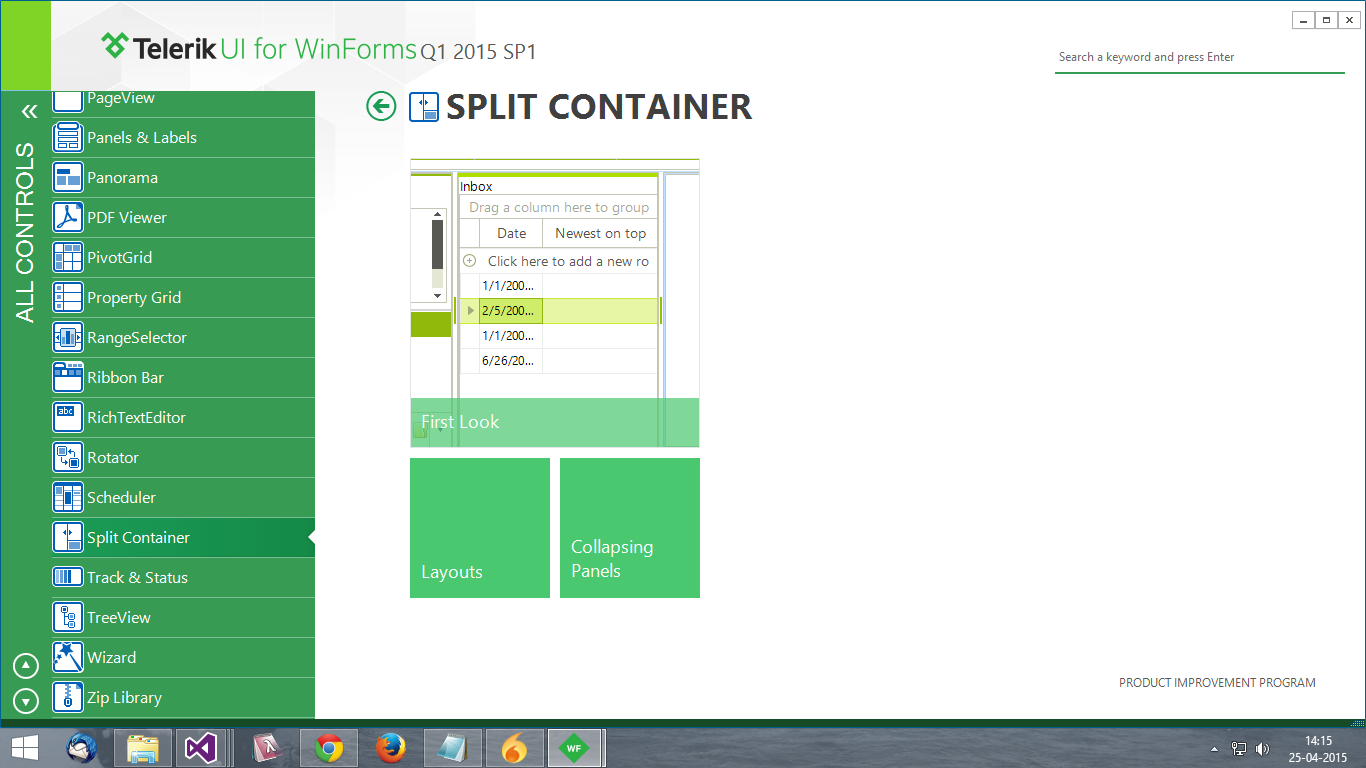Open the volume control in the system tray
The image size is (1366, 768).
(x=1263, y=749)
